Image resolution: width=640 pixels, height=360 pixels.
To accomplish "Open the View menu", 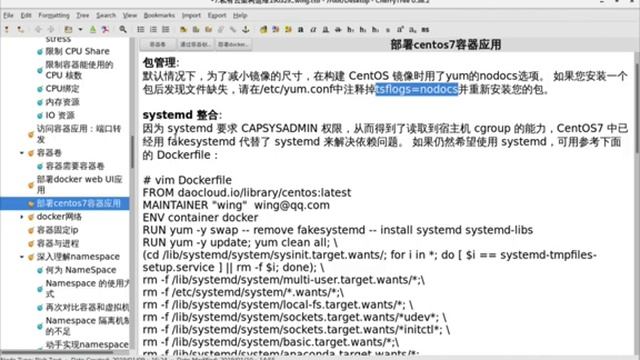I will pyautogui.click(x=130, y=16).
